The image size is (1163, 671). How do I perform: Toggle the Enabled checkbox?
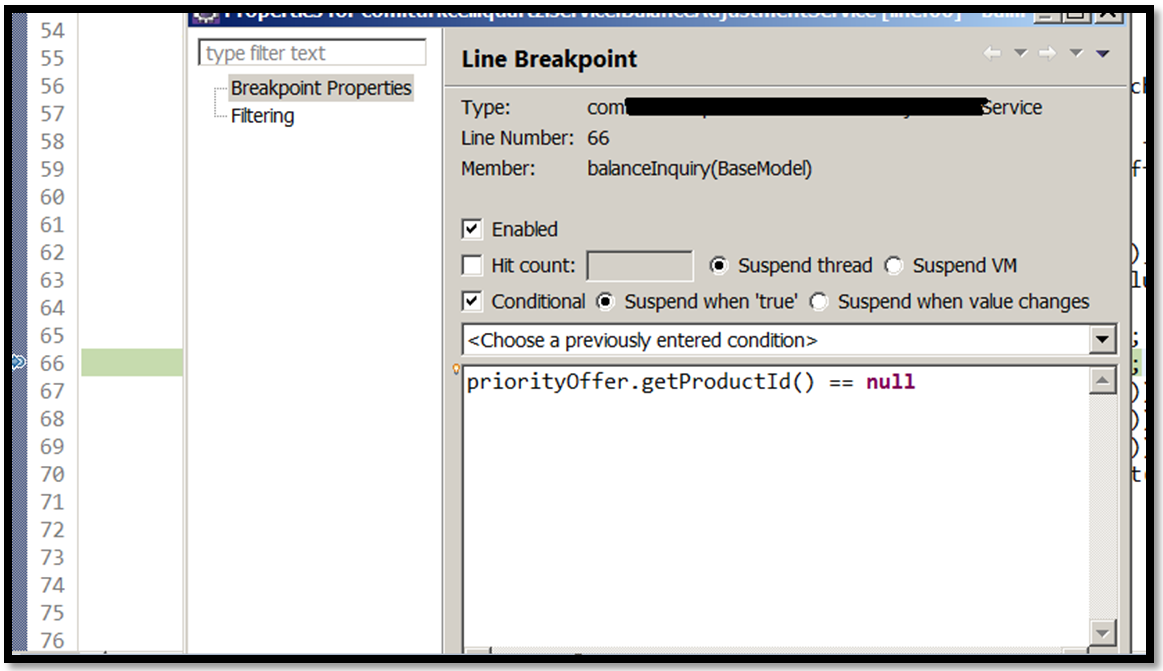[x=472, y=229]
